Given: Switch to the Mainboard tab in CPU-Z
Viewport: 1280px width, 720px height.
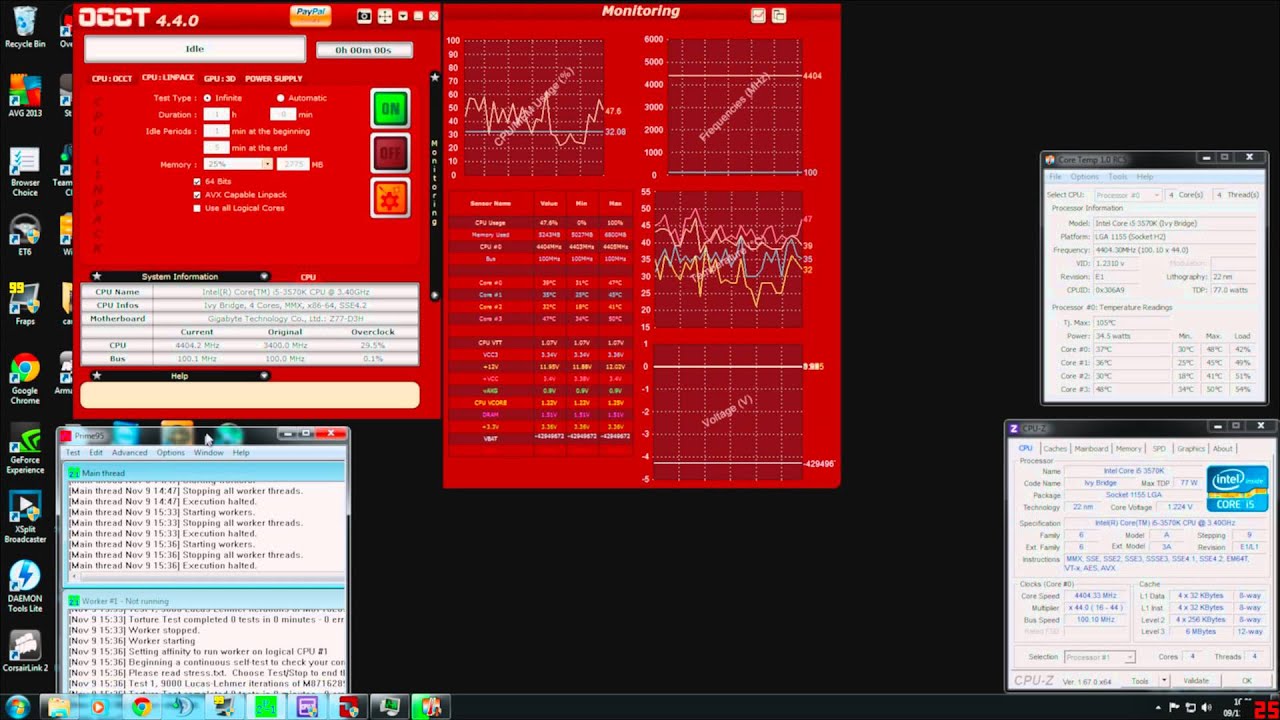Looking at the screenshot, I should 1091,449.
